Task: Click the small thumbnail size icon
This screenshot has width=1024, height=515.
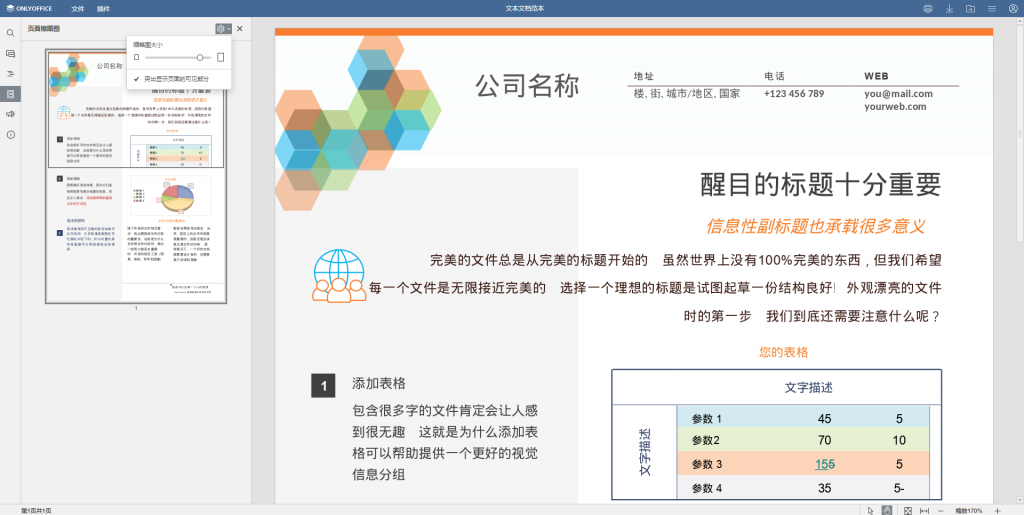Action: point(136,57)
